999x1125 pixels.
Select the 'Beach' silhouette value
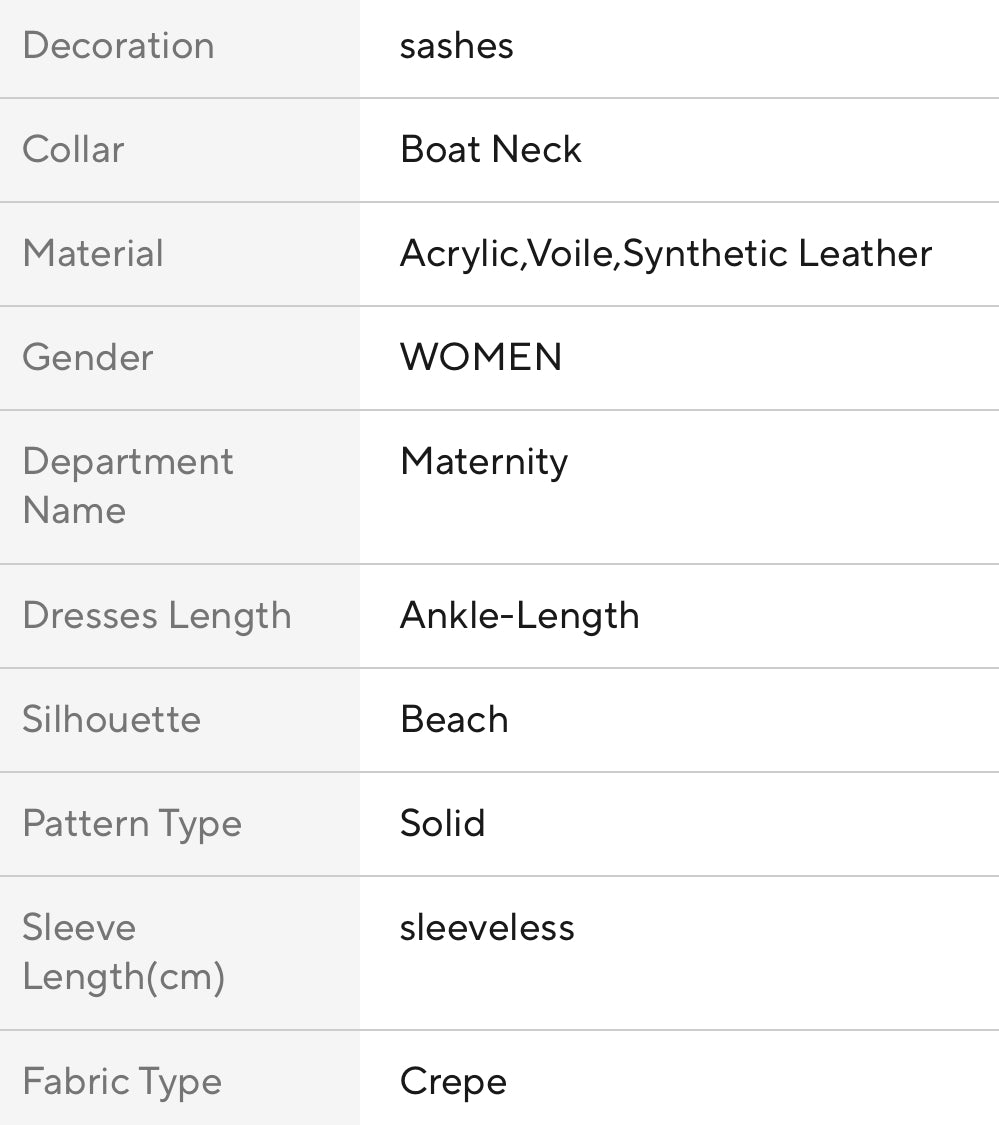coord(454,720)
